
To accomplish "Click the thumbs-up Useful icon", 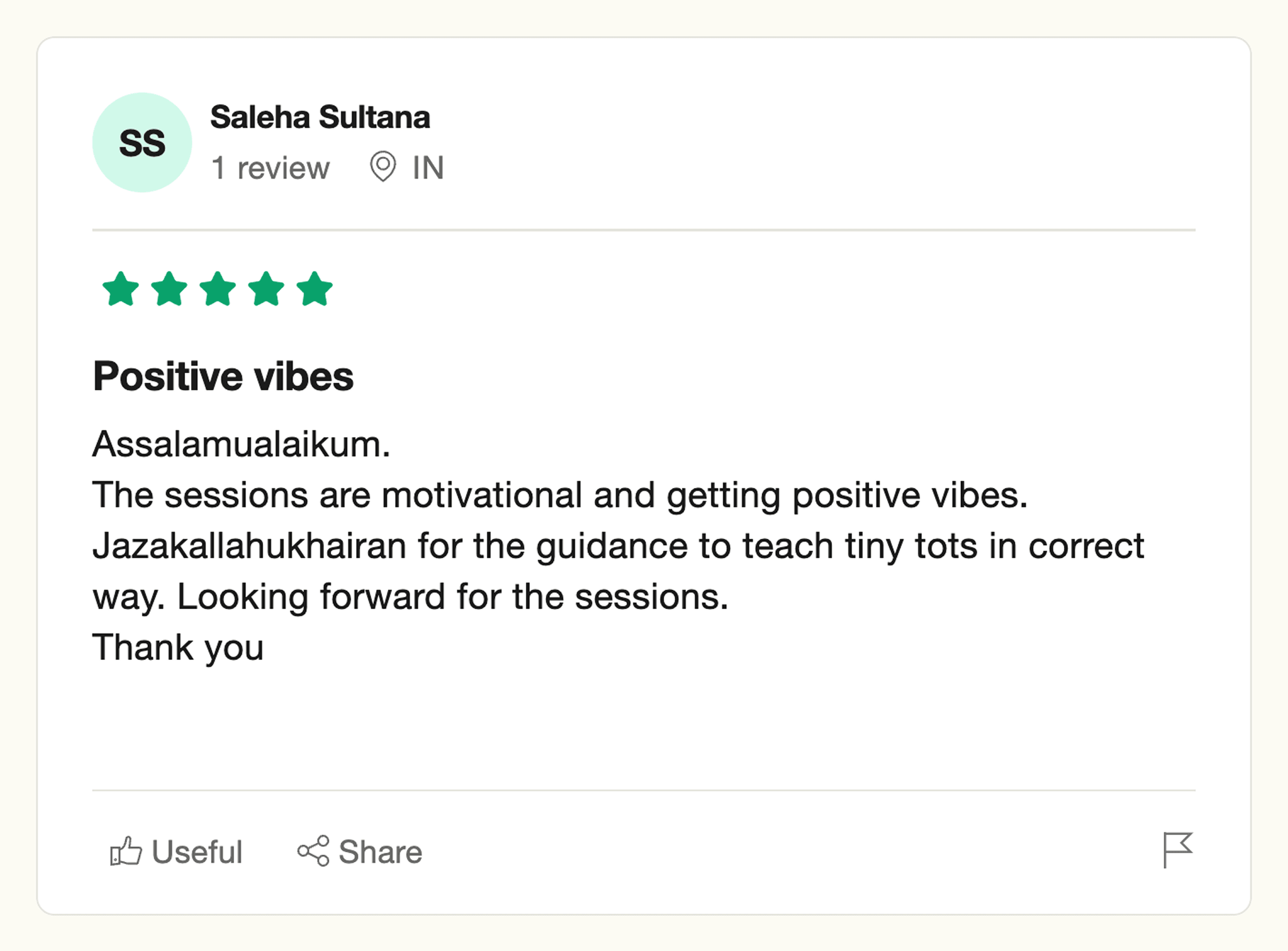I will pyautogui.click(x=126, y=852).
